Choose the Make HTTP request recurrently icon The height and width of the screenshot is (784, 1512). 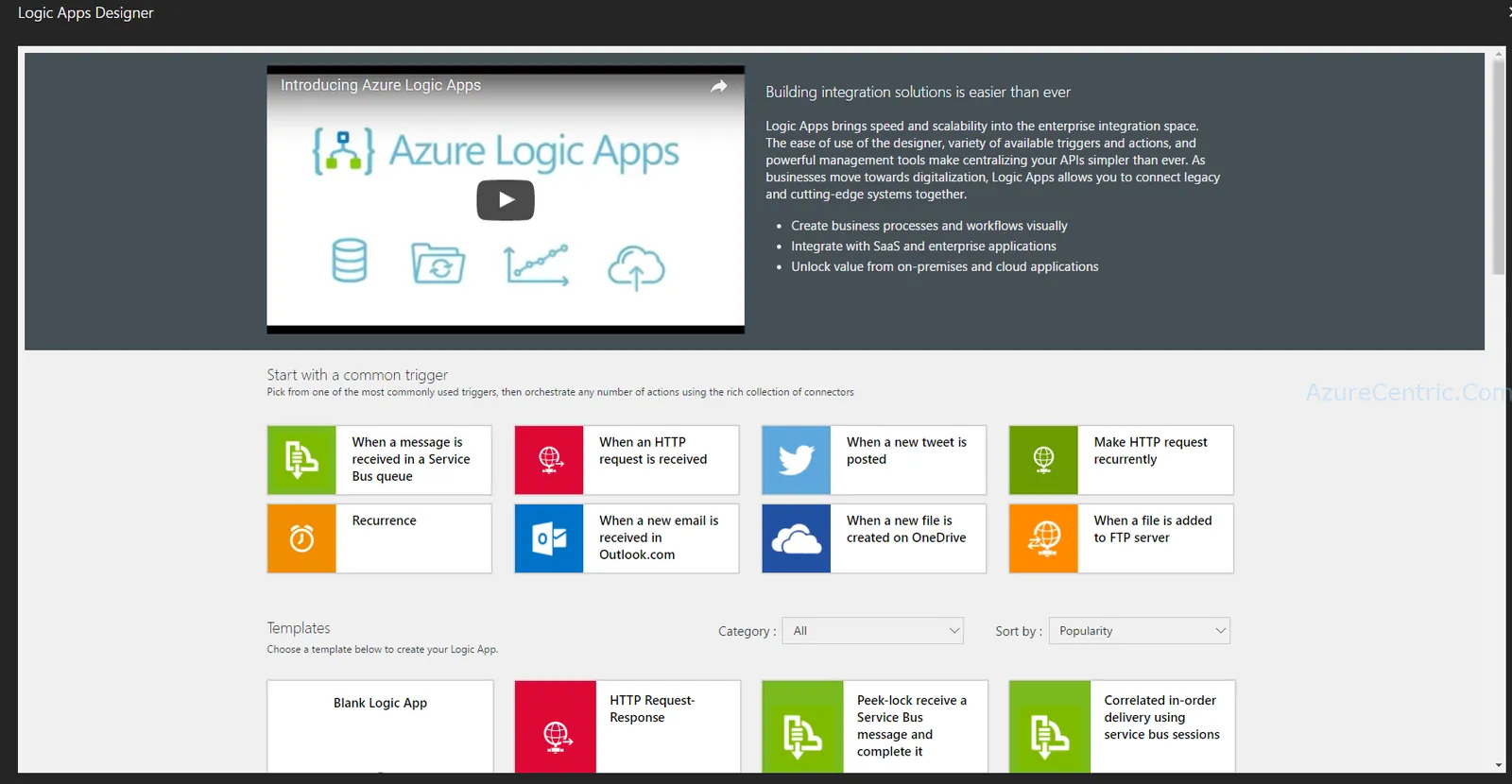(x=1043, y=460)
